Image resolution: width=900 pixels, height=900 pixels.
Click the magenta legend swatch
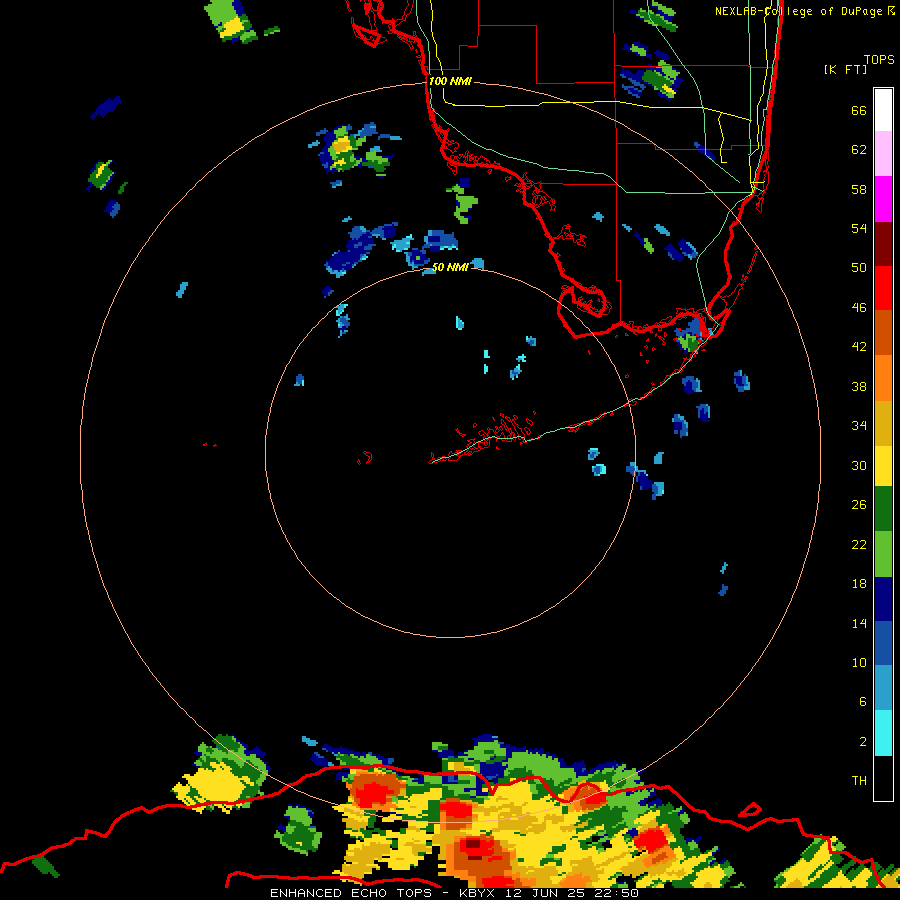[x=883, y=199]
